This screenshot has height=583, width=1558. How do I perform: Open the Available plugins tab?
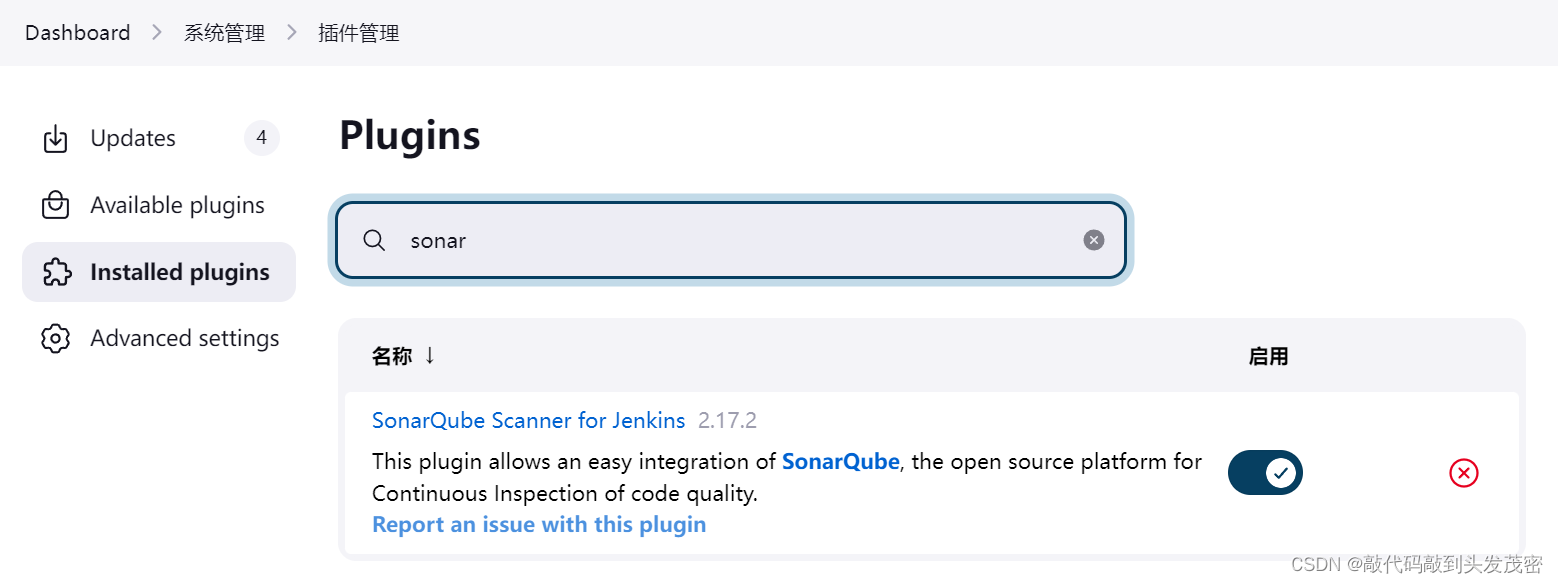click(177, 206)
